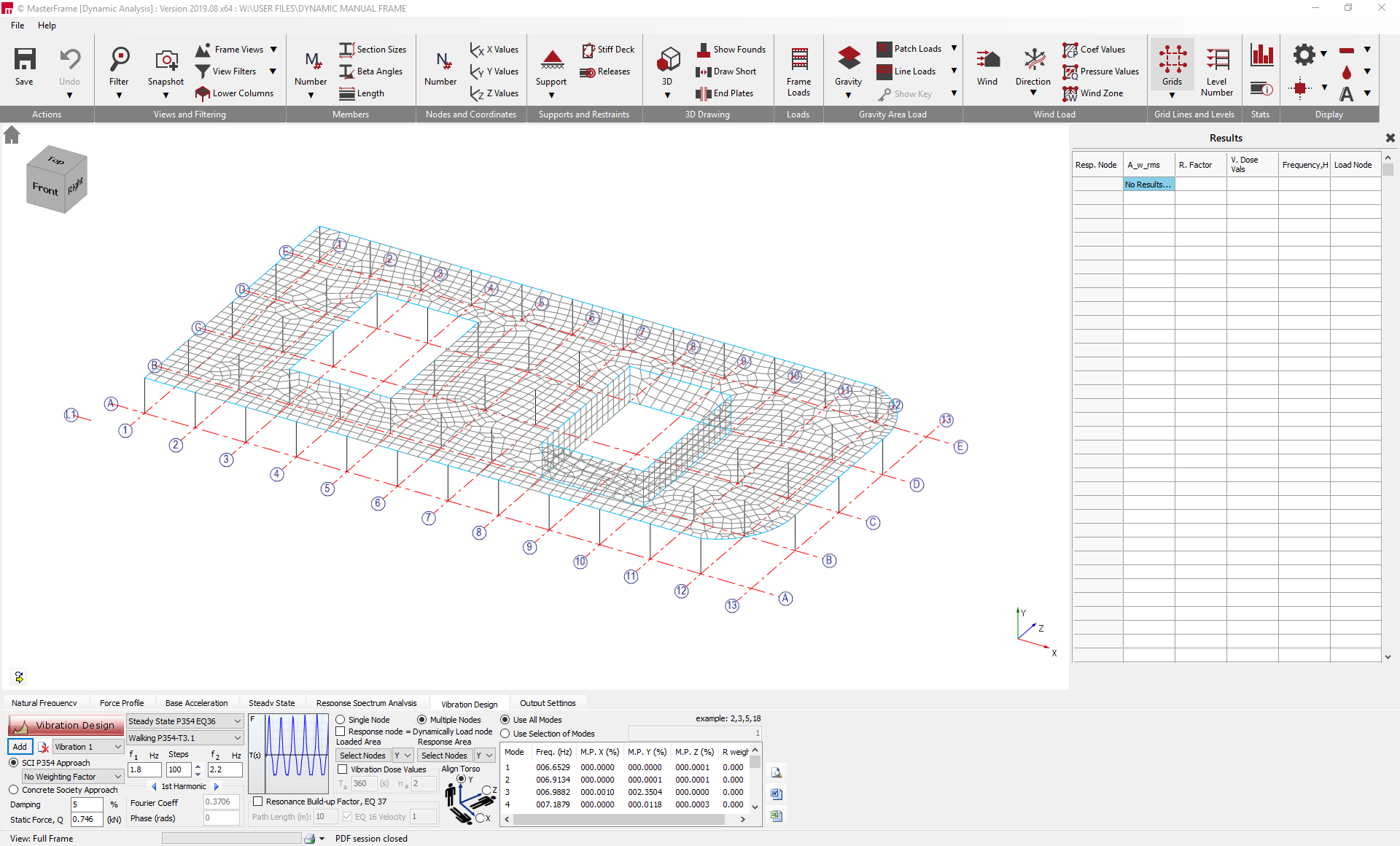Export results to Excel spreadsheet icon
The width and height of the screenshot is (1400, 846).
pos(777,816)
